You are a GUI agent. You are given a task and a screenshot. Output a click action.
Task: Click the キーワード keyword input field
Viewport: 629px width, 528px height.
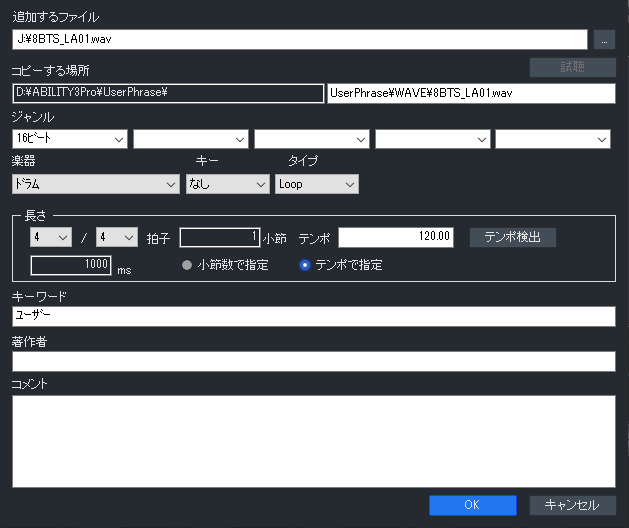[x=313, y=316]
